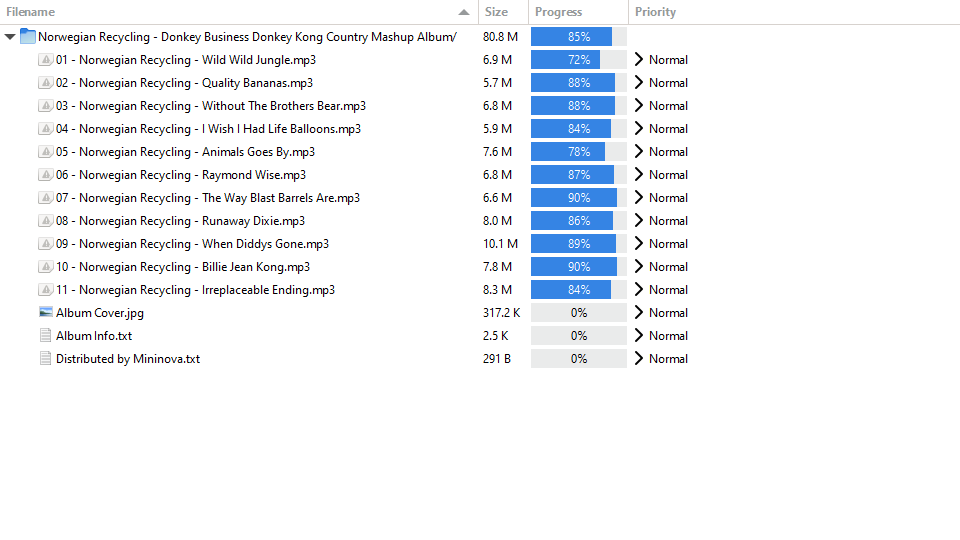Click the audio file icon for Animals Goes By

click(45, 151)
